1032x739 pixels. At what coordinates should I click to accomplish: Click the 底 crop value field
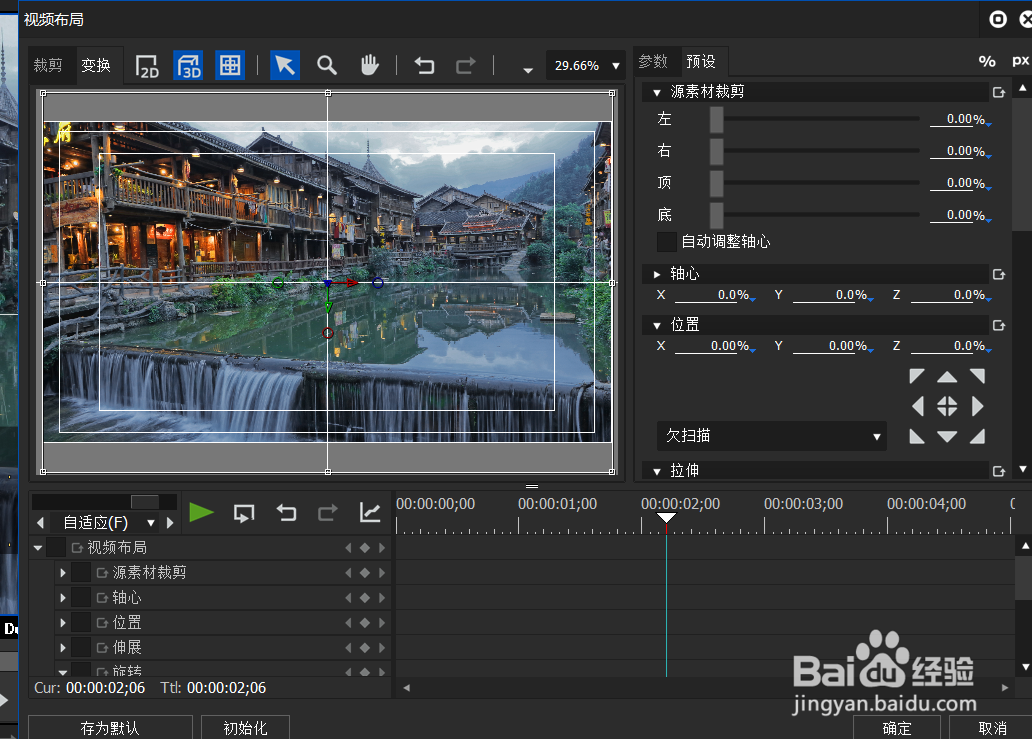click(x=960, y=215)
